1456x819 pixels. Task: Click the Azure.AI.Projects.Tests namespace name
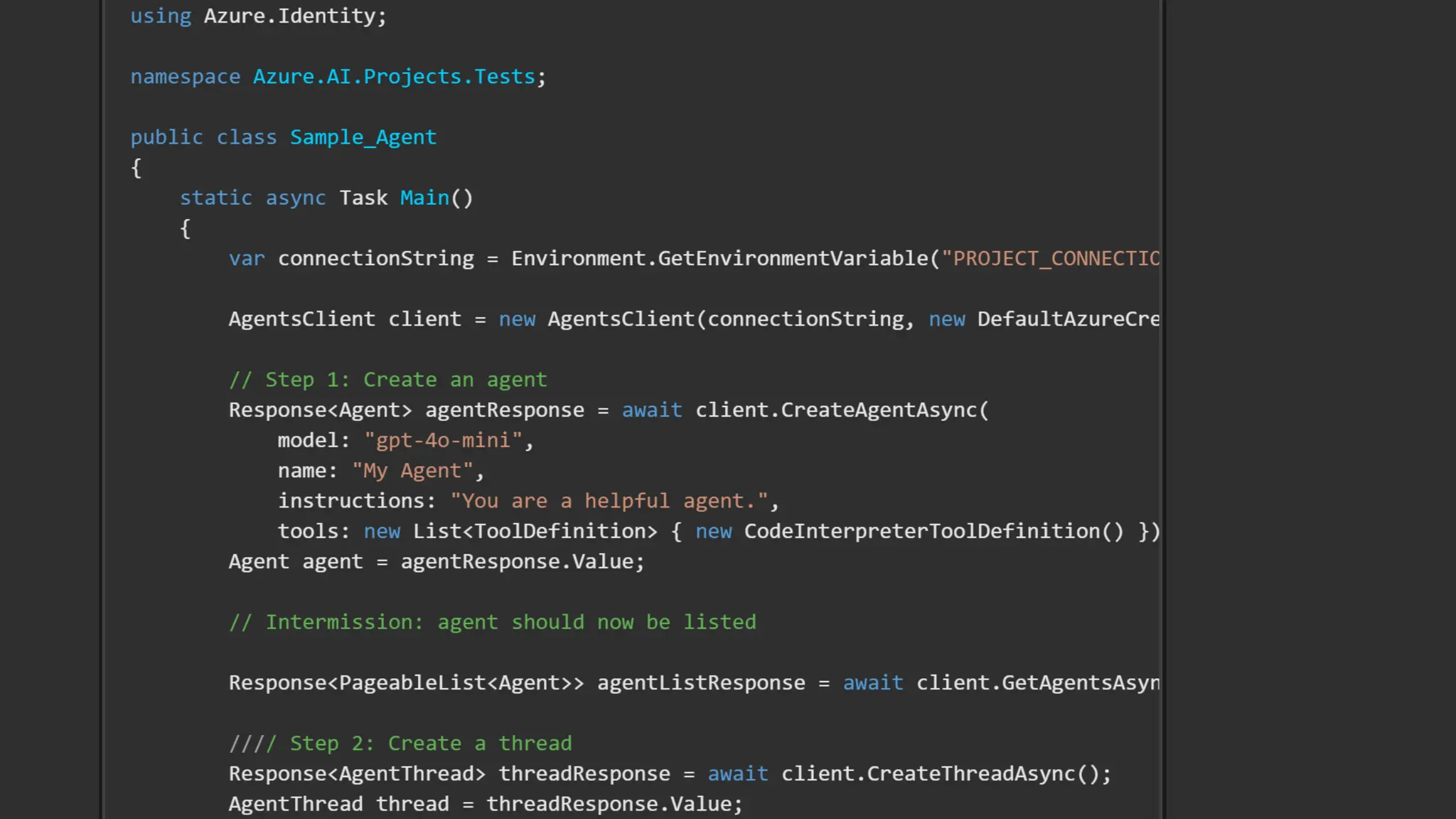click(x=393, y=77)
